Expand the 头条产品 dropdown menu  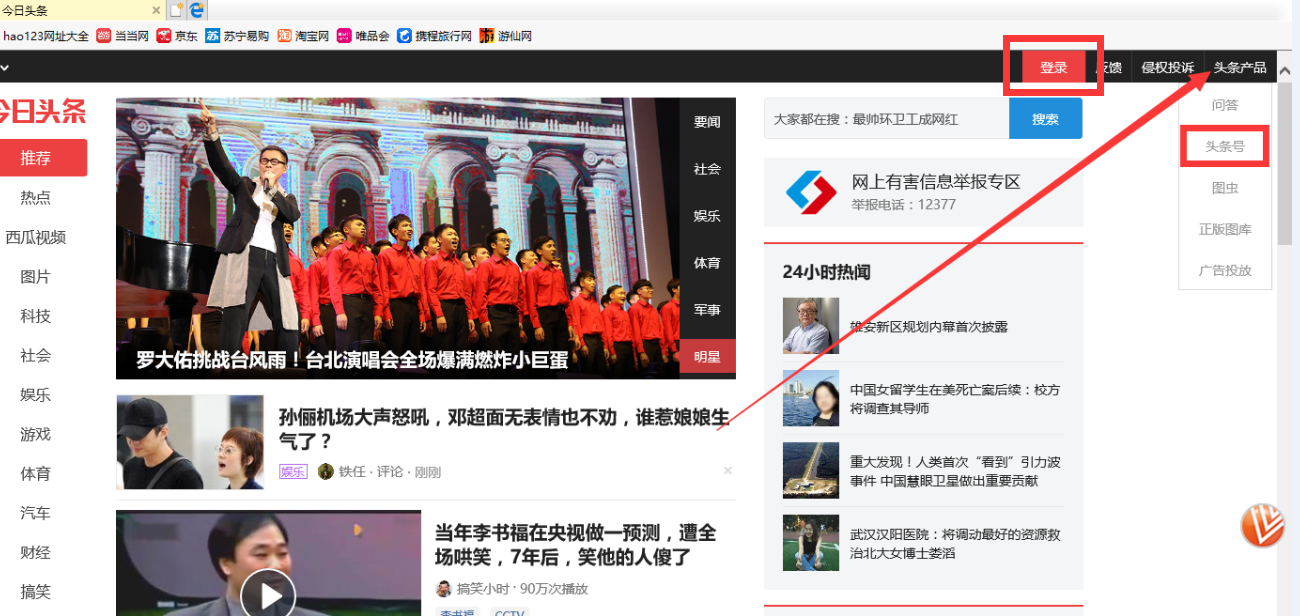[1239, 67]
